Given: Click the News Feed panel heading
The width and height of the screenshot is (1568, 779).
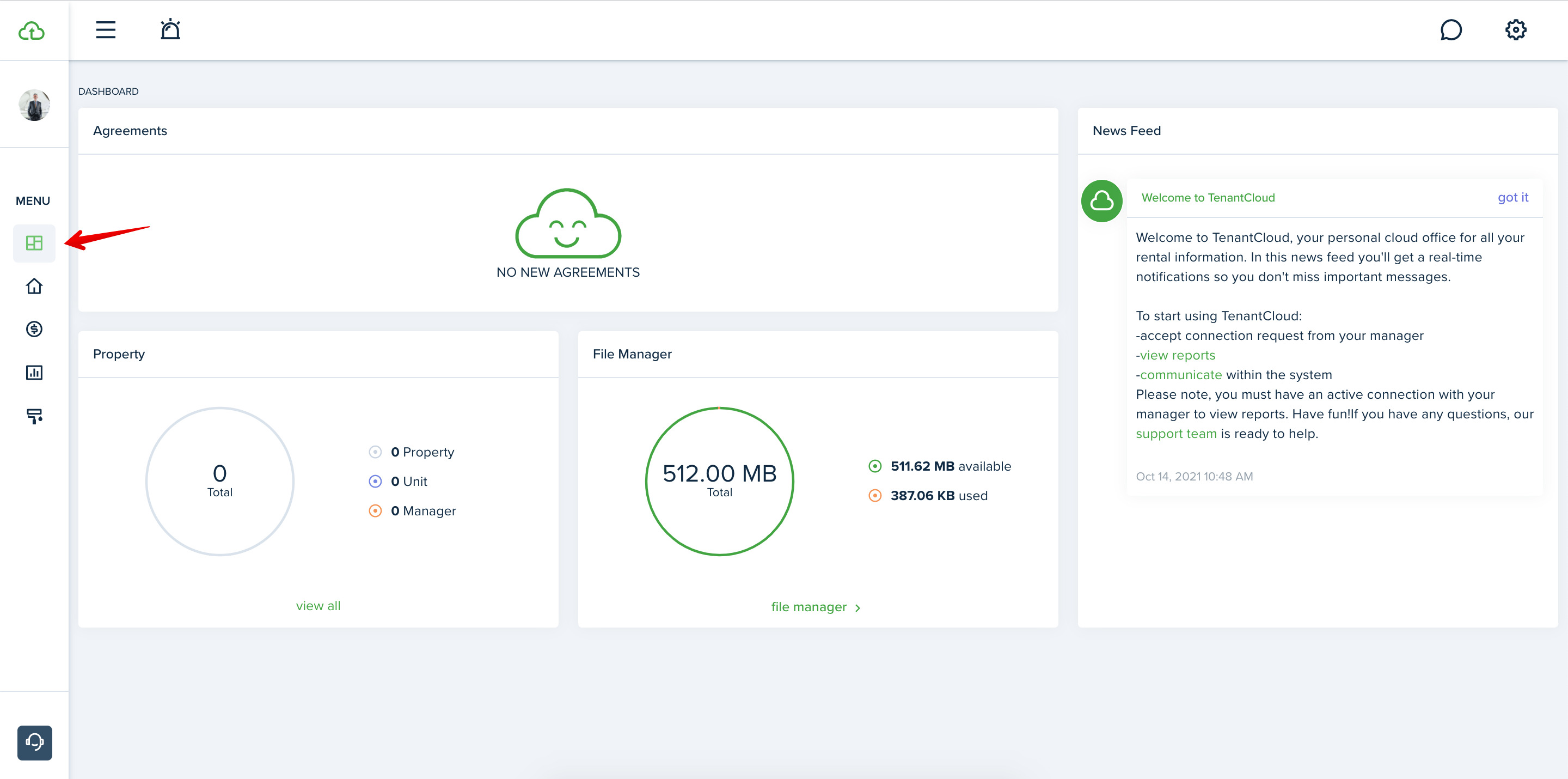Looking at the screenshot, I should (x=1126, y=130).
